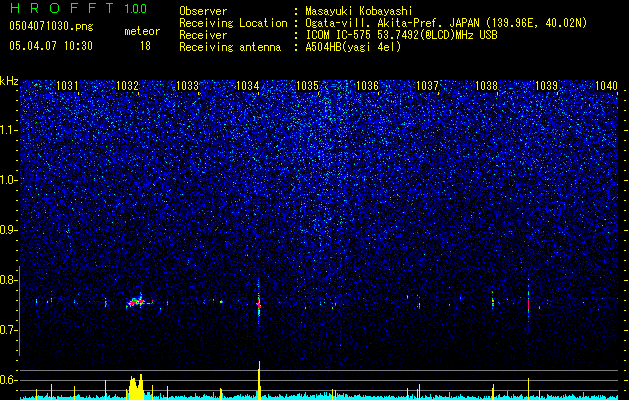
Task: Click the 0.6 kHz frequency label
Action: (8, 380)
